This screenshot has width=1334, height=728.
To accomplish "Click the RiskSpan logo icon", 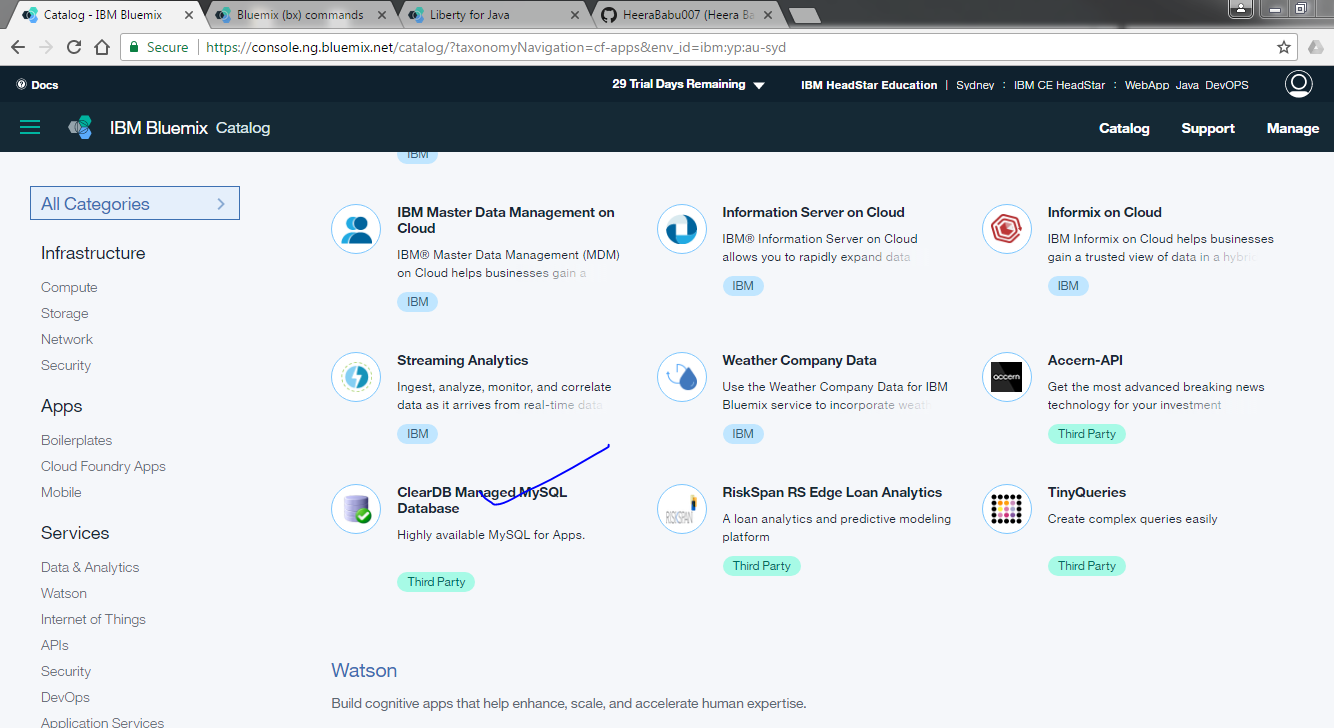I will pos(682,509).
